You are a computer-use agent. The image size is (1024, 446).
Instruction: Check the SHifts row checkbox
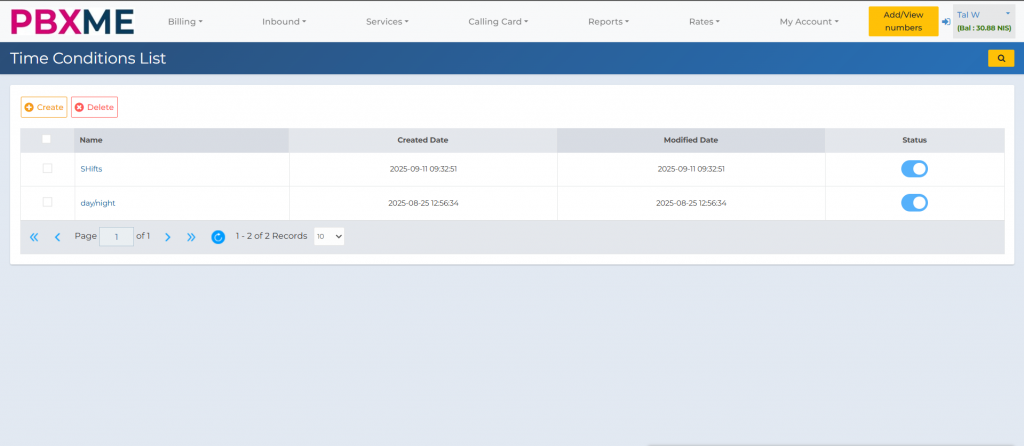(x=47, y=168)
